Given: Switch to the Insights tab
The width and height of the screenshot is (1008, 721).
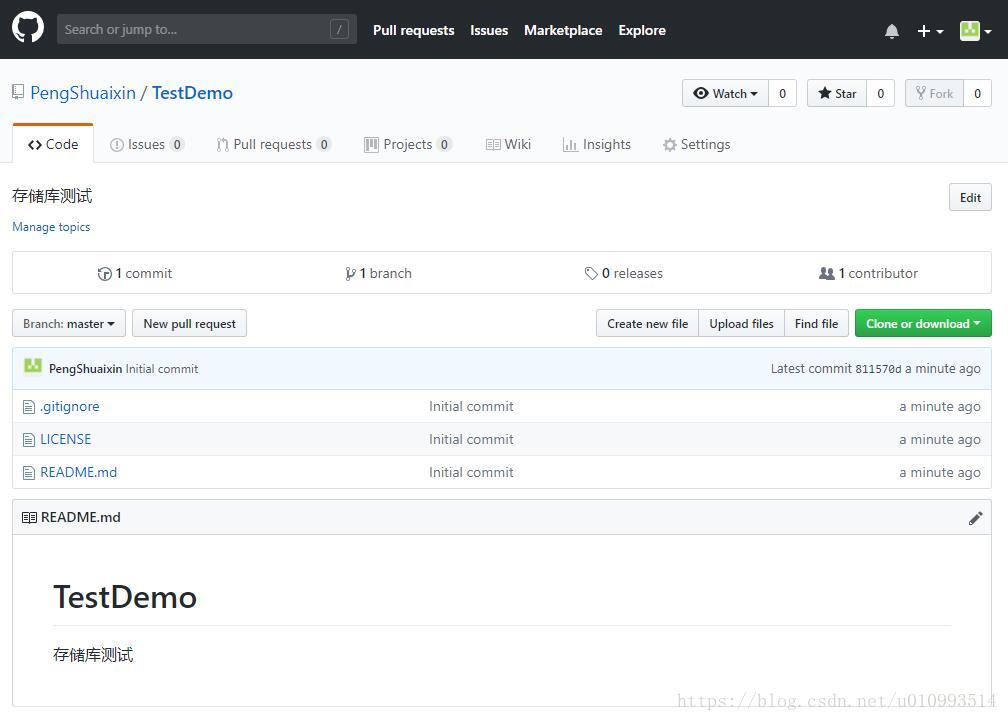Looking at the screenshot, I should tap(597, 144).
